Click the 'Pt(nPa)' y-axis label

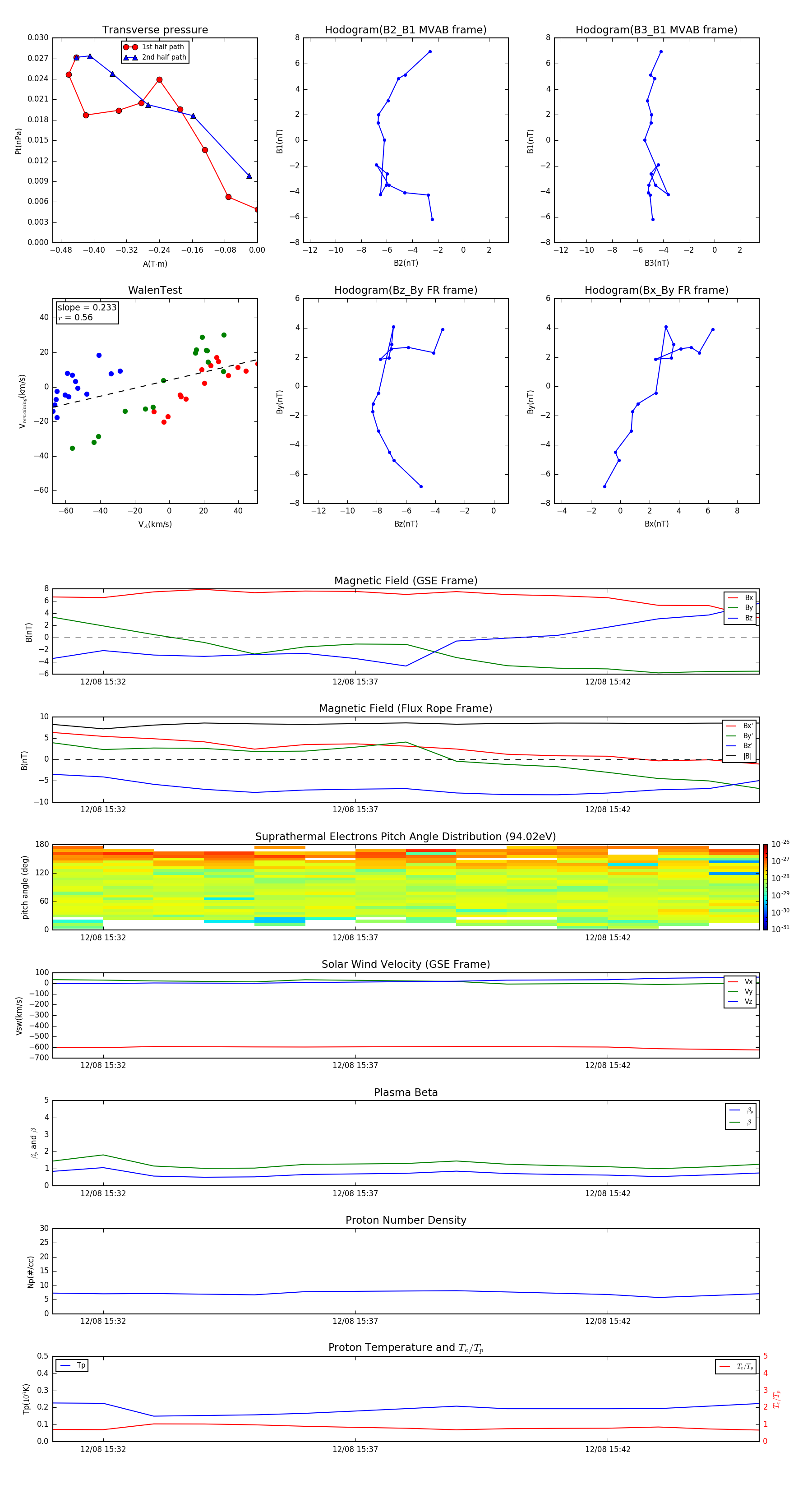click(18, 141)
